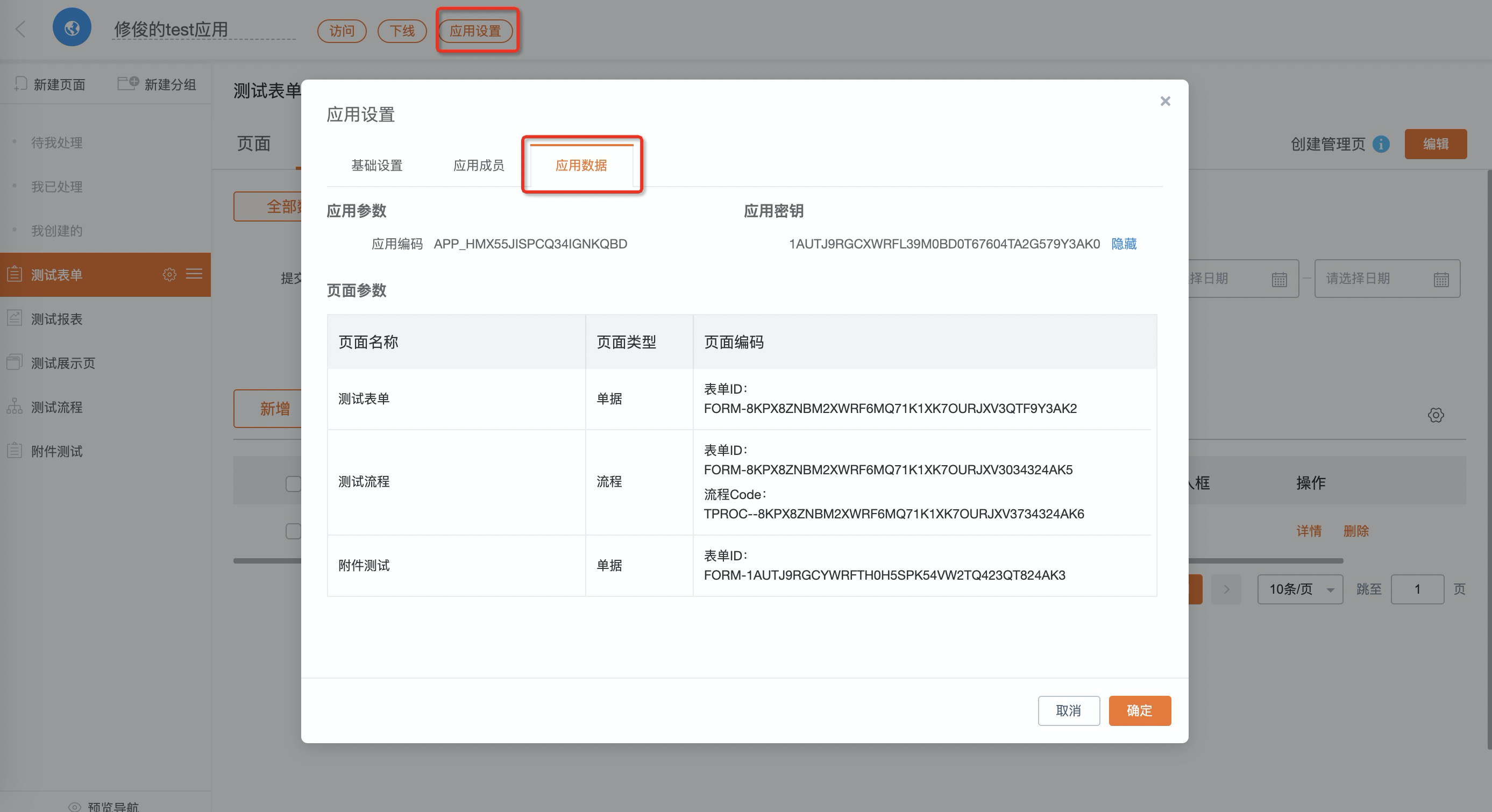
Task: Click next page chevron in pagination
Action: tap(1226, 589)
